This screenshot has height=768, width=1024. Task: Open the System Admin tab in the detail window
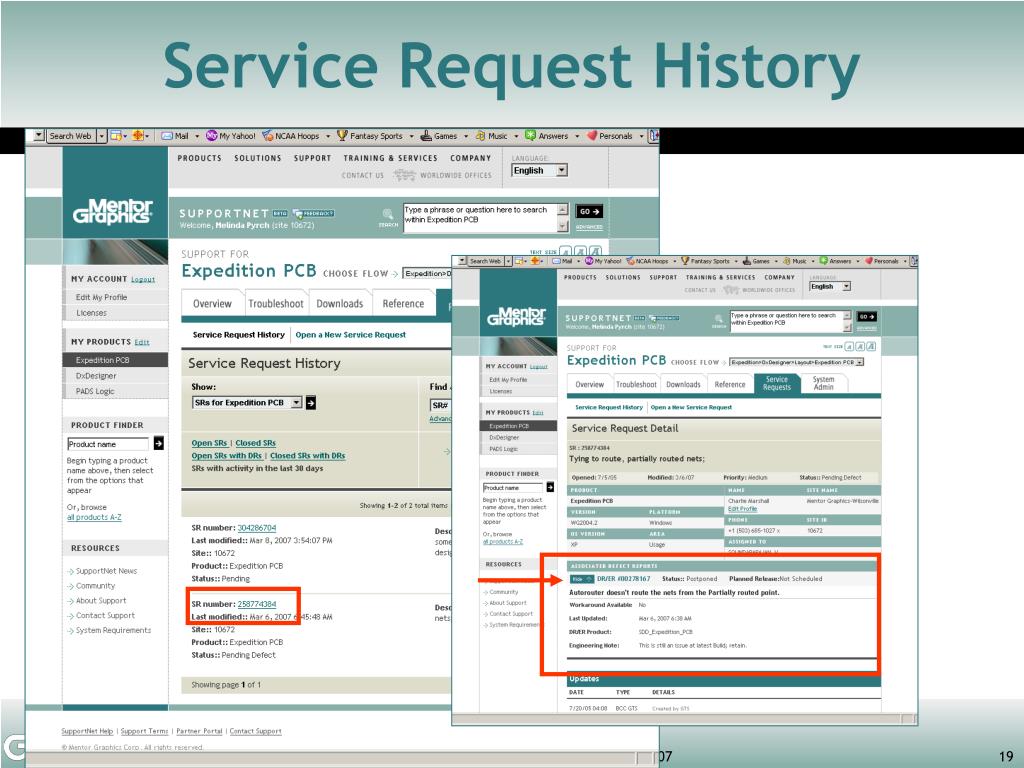click(x=824, y=383)
